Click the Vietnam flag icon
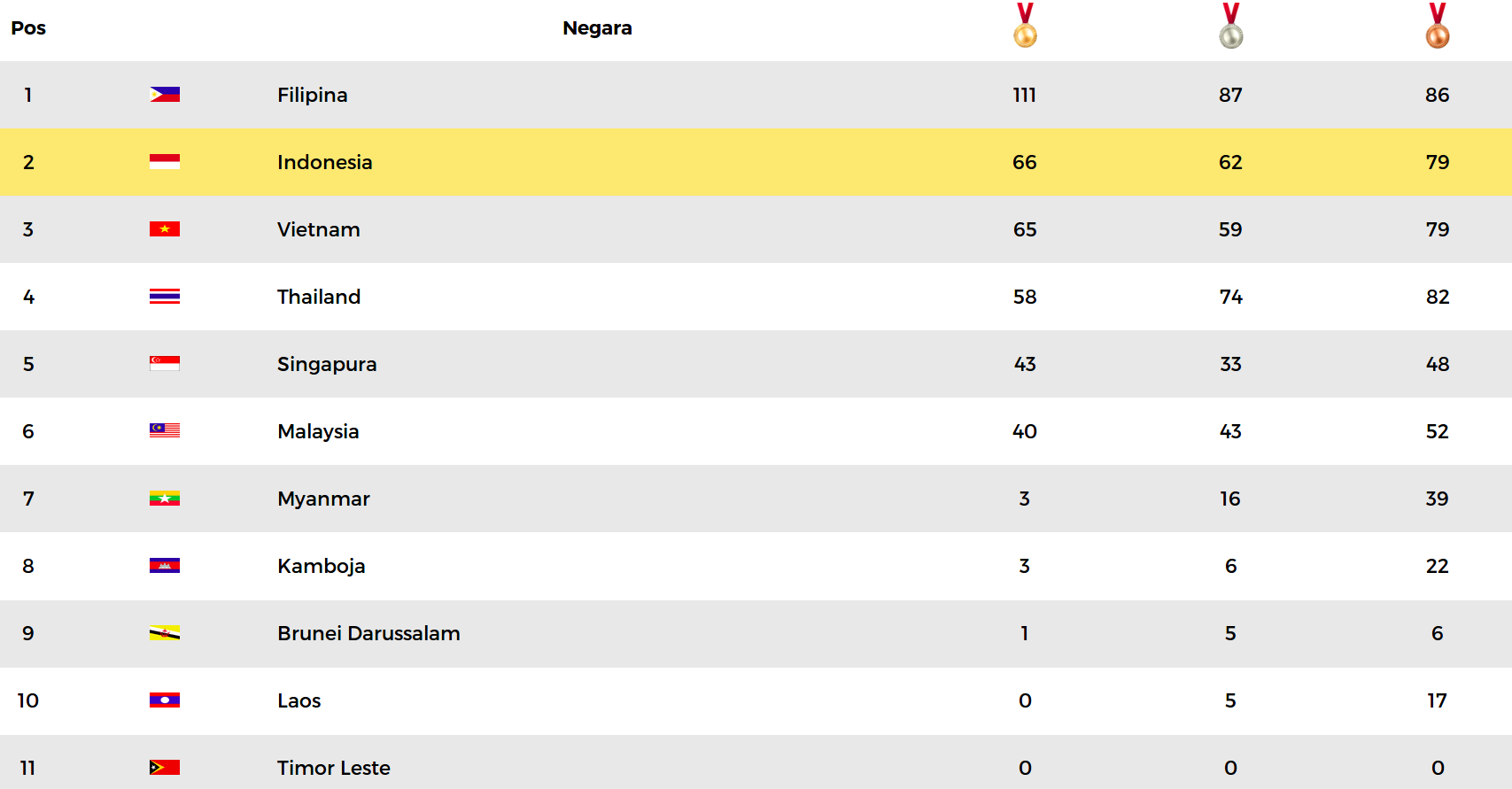The width and height of the screenshot is (1512, 789). pyautogui.click(x=165, y=229)
